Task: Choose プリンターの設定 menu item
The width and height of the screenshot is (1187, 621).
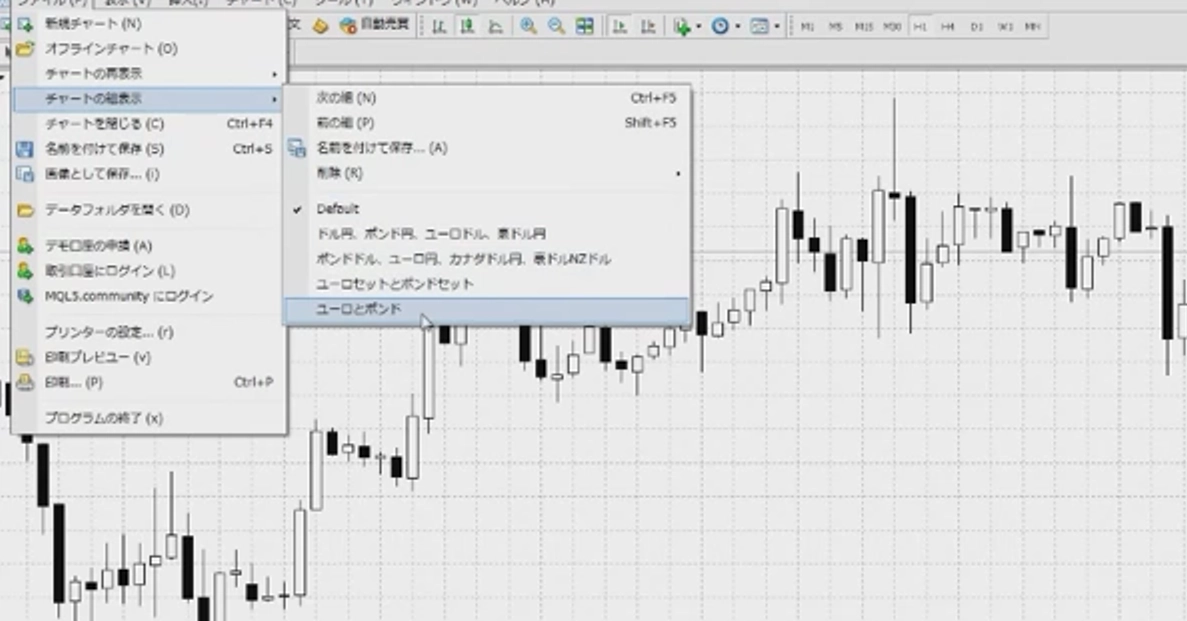Action: (149, 332)
